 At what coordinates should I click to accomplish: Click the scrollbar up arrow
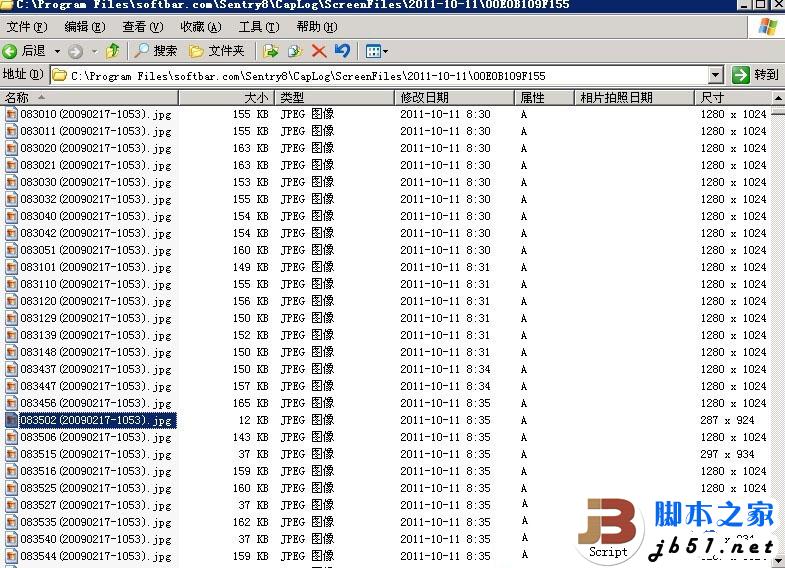point(778,98)
